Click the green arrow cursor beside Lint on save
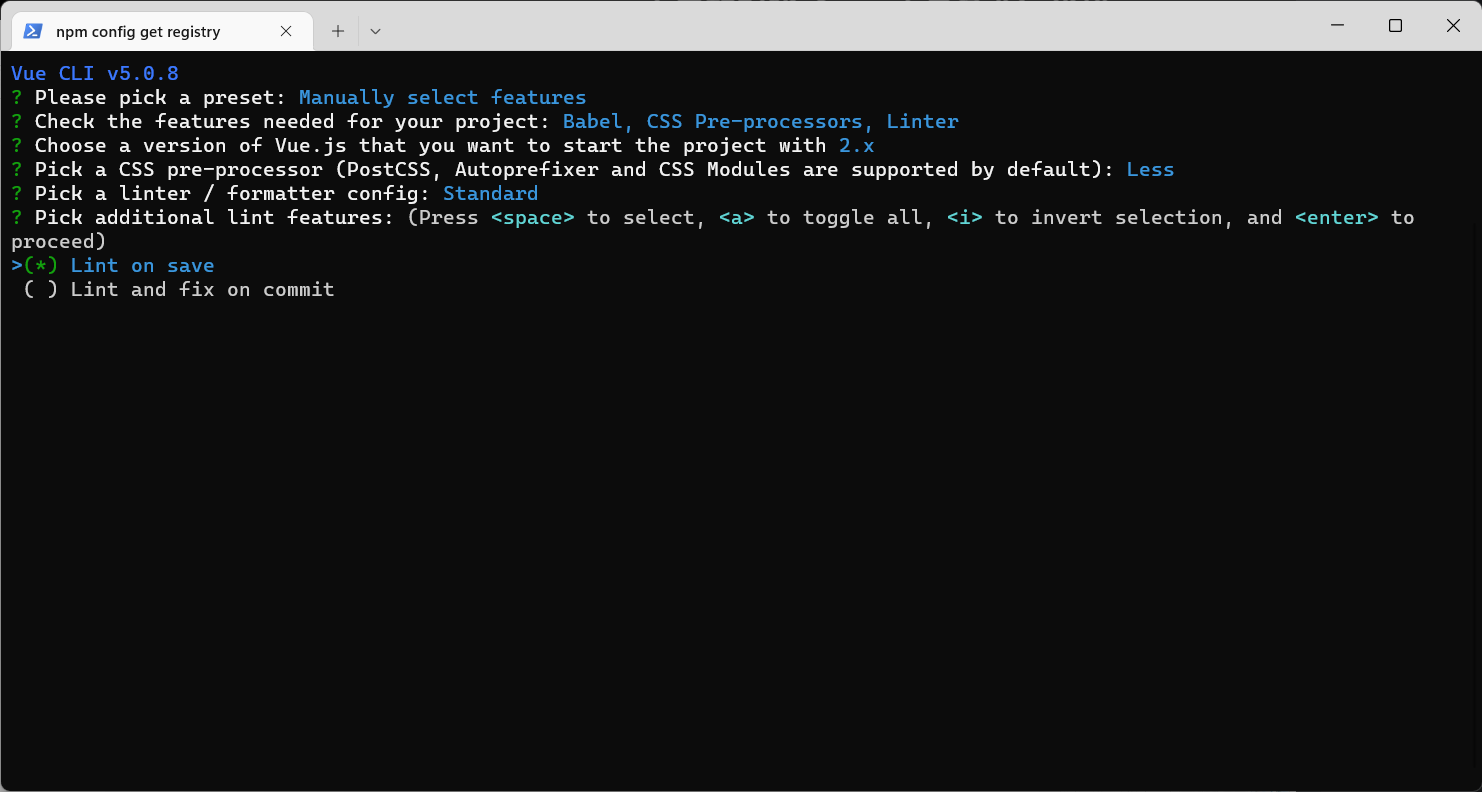 [x=17, y=265]
